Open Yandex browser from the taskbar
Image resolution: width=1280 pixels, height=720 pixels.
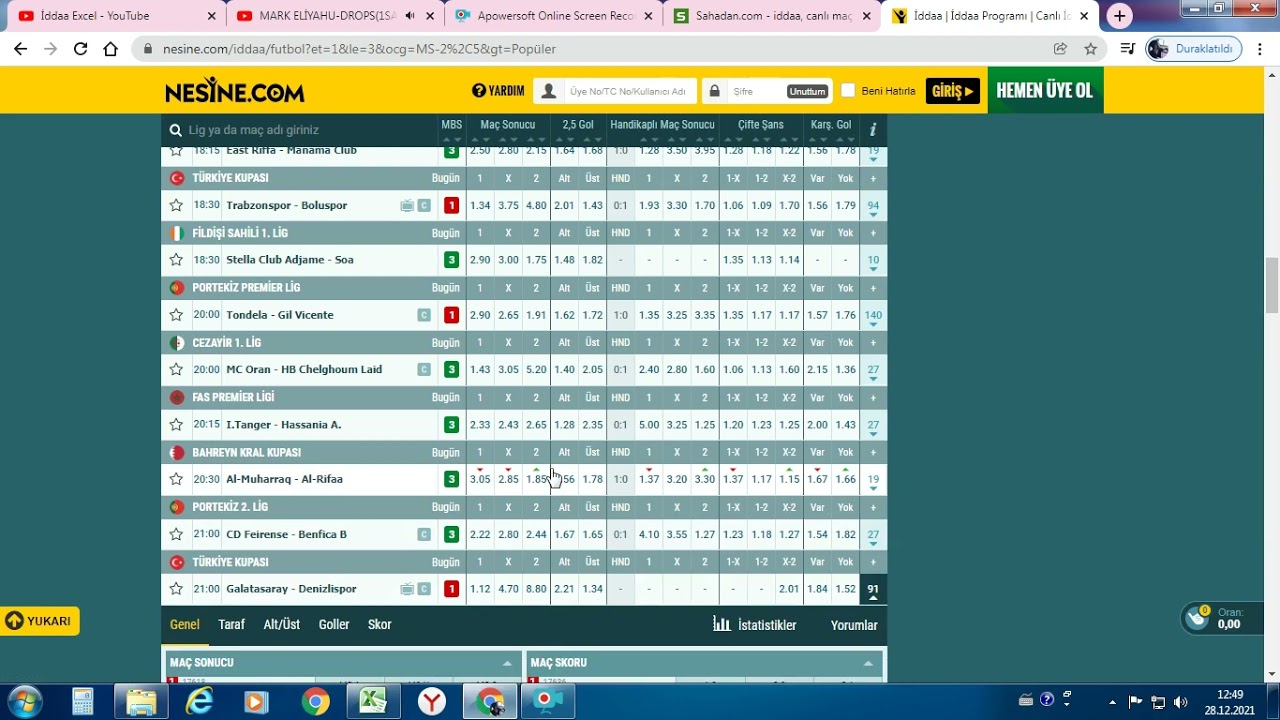click(432, 702)
